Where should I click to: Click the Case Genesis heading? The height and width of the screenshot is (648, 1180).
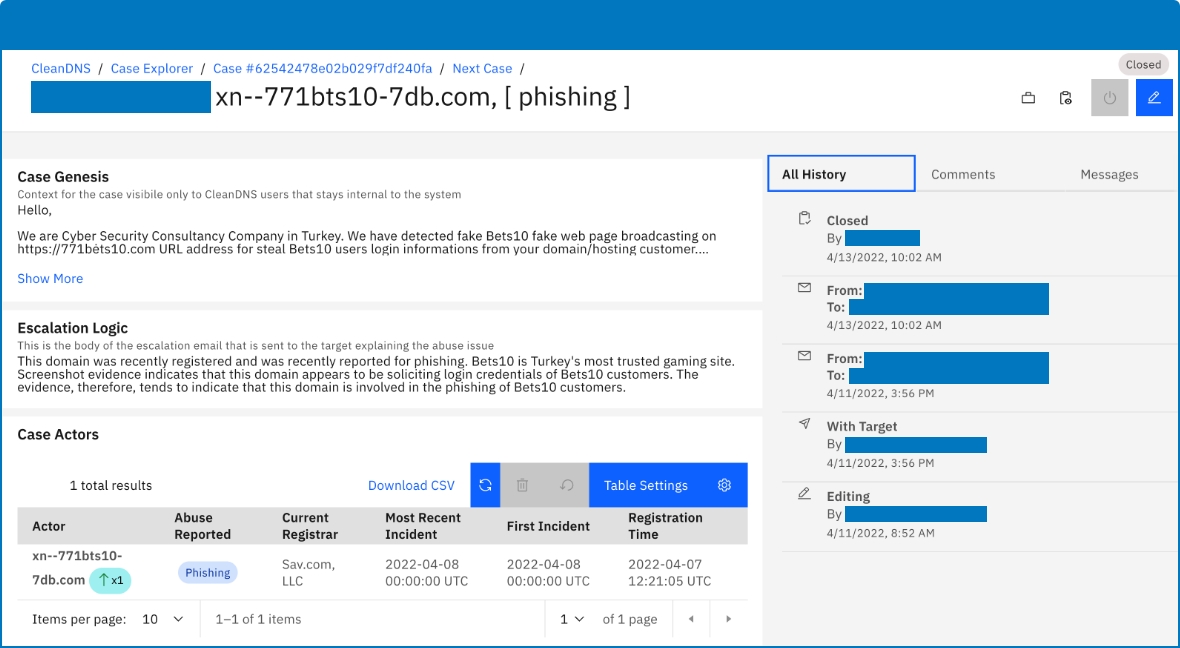coord(63,177)
